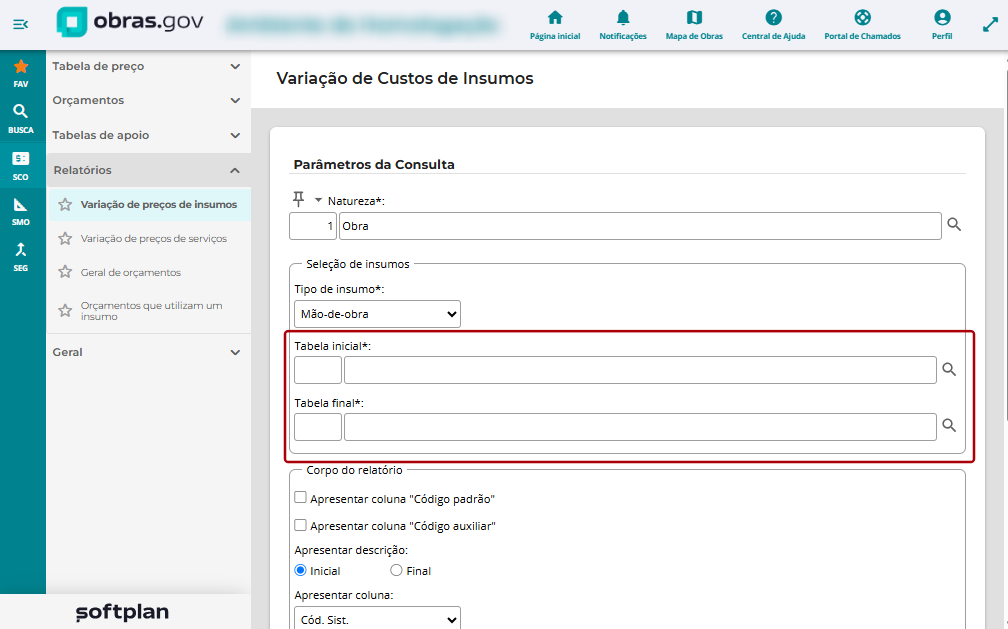This screenshot has height=629, width=1008.
Task: Select SCO module in sidebar
Action: (x=21, y=166)
